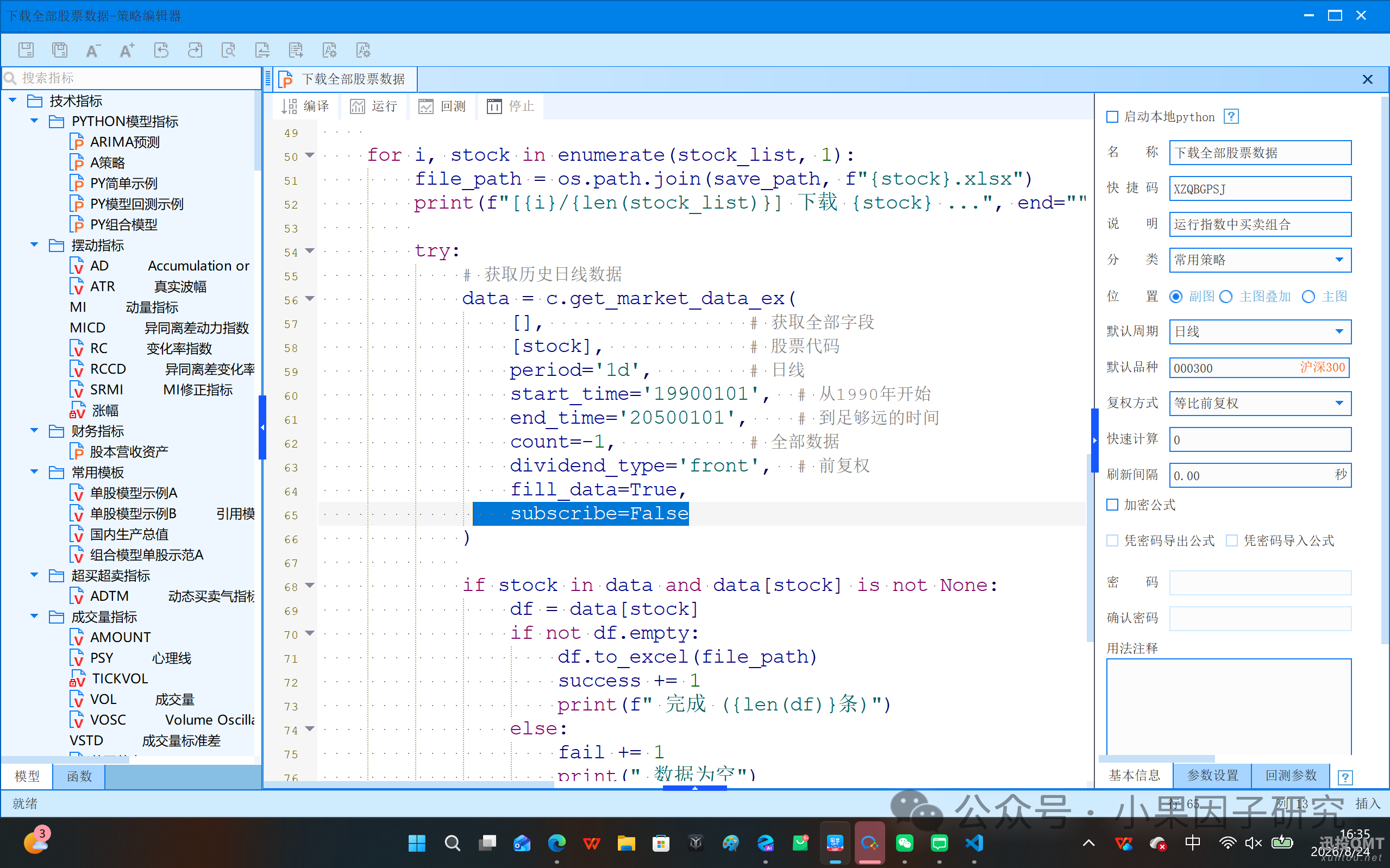1390x868 pixels.
Task: Open File Explorer from the taskbar
Action: coord(626,842)
